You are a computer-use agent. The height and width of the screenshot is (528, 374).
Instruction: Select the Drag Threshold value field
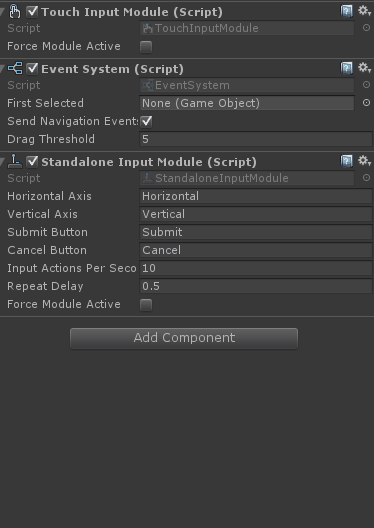tap(256, 139)
